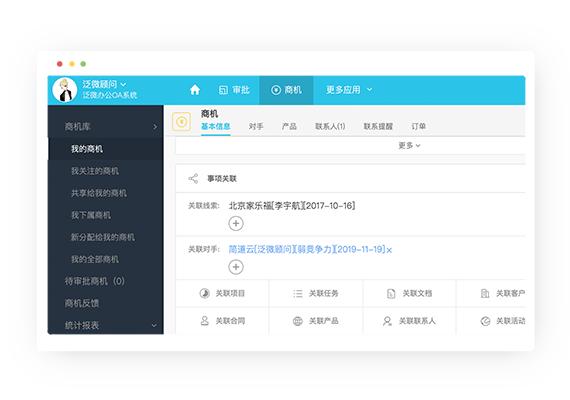Open the 商机 tab in top bar
The height and width of the screenshot is (400, 570).
(x=286, y=90)
